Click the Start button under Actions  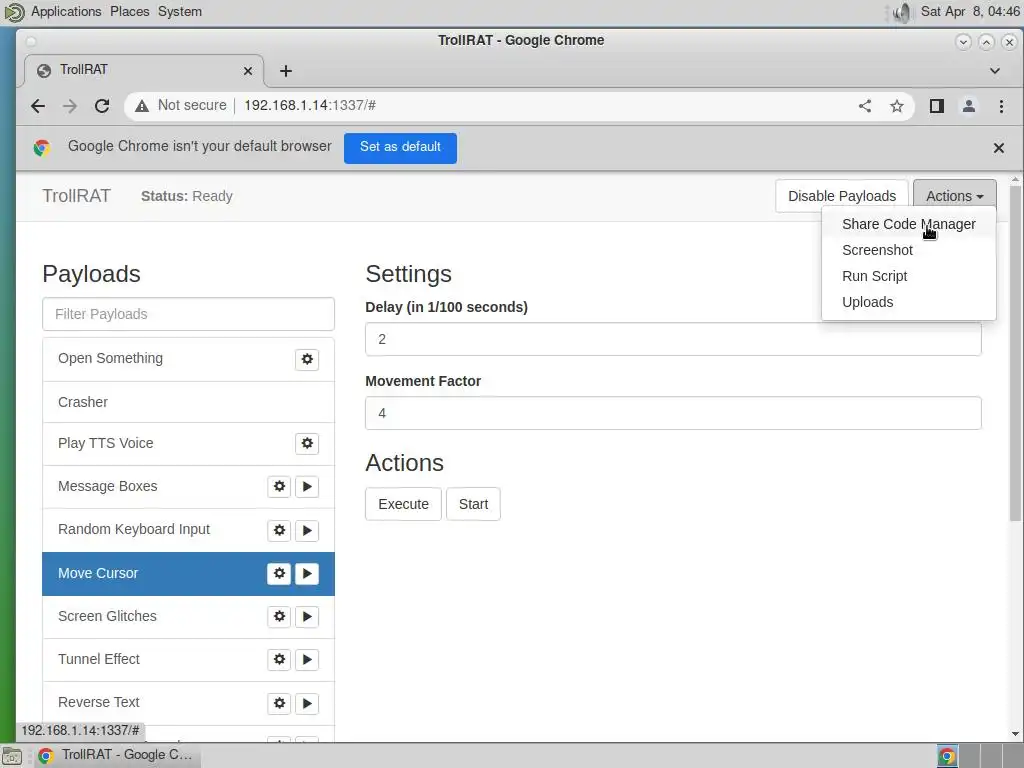pos(473,504)
